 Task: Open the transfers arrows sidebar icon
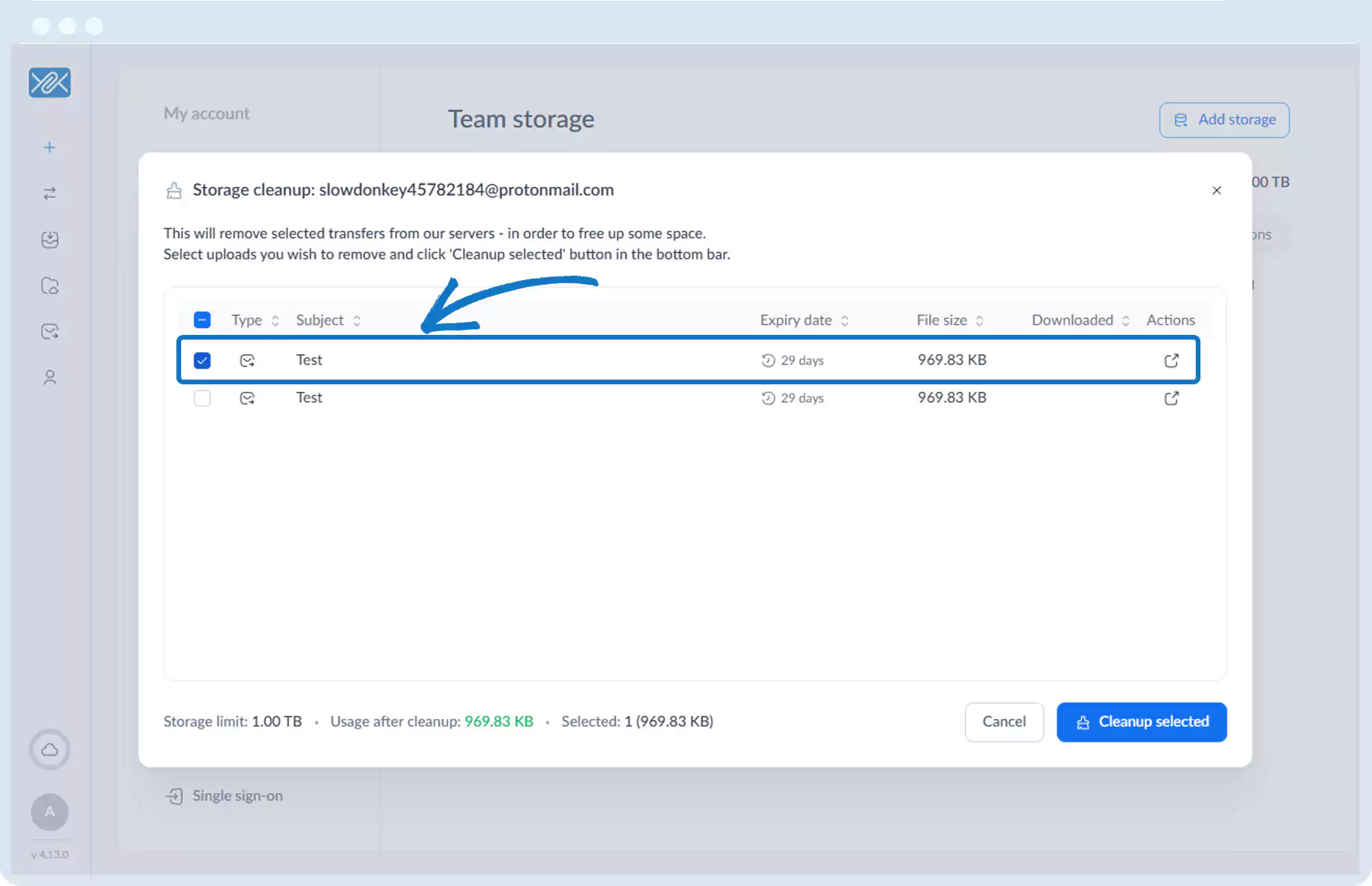point(49,194)
